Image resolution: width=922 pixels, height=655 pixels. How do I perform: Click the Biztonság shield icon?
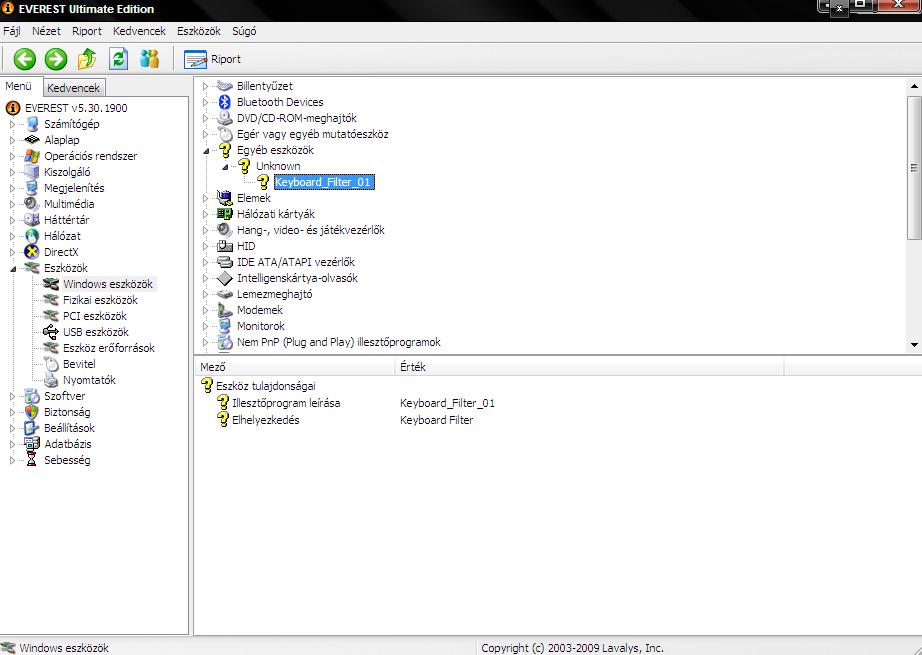click(32, 412)
